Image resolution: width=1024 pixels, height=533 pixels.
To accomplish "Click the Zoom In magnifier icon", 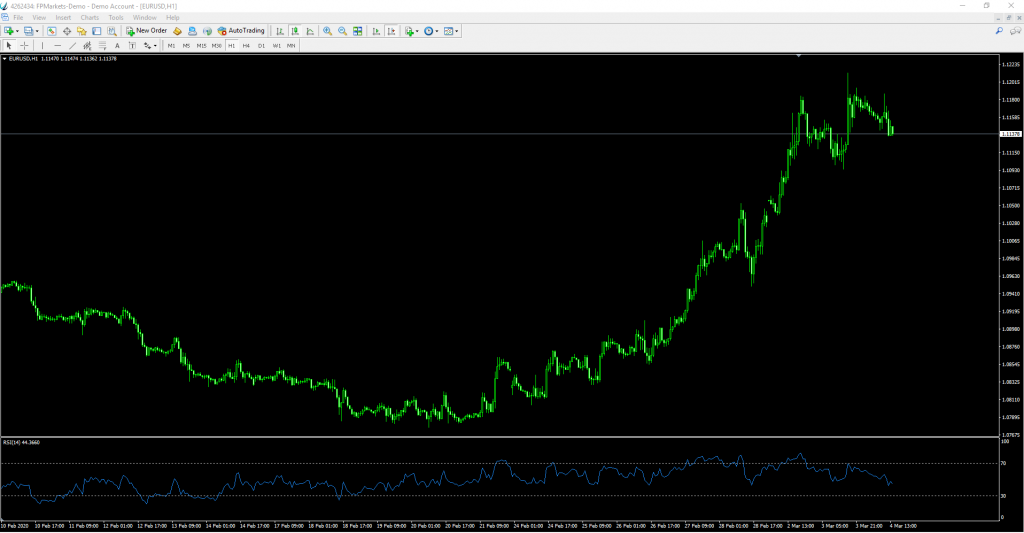I will coord(327,31).
